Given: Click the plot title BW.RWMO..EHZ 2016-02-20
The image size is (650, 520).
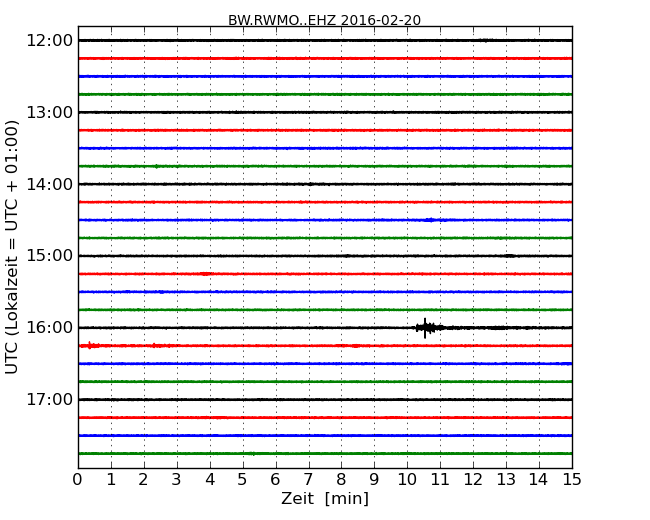Looking at the screenshot, I should [324, 20].
